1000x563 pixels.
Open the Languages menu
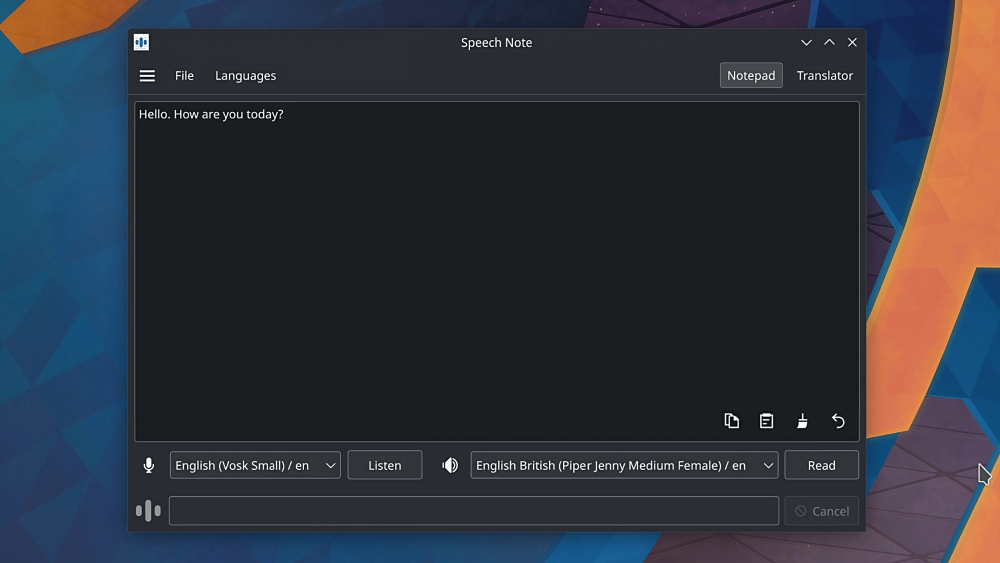pyautogui.click(x=246, y=76)
